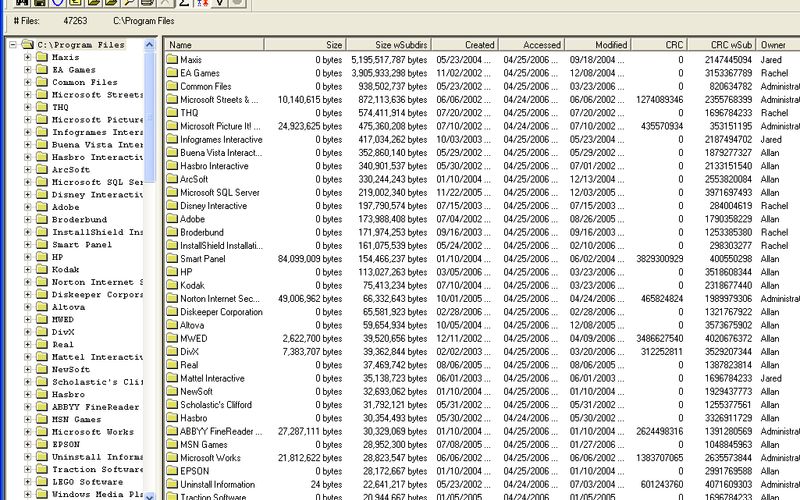Image resolution: width=800 pixels, height=500 pixels.
Task: Click the Maxis folder icon in file list
Action: pyautogui.click(x=172, y=60)
